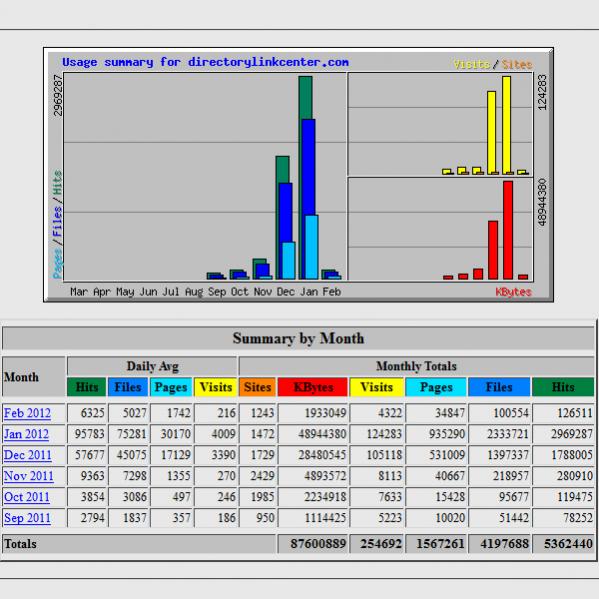Screen dimensions: 599x599
Task: Click the 48944380 KBytes axis label
Action: click(x=542, y=202)
